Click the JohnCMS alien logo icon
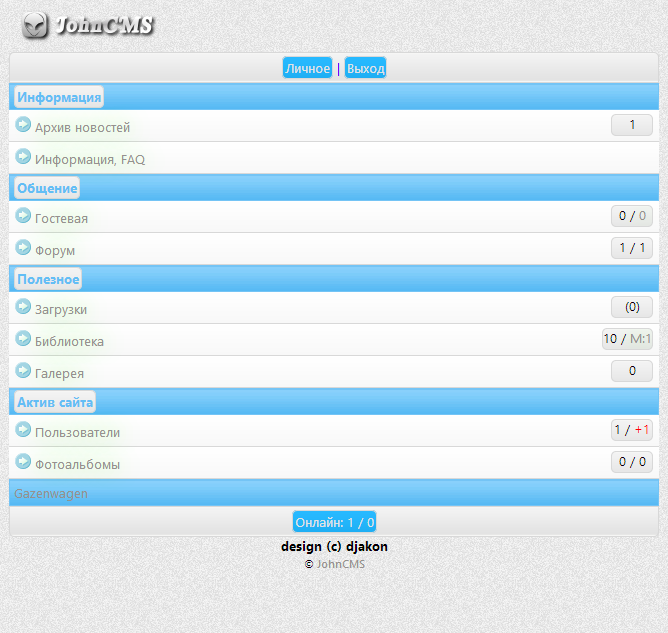 35,25
